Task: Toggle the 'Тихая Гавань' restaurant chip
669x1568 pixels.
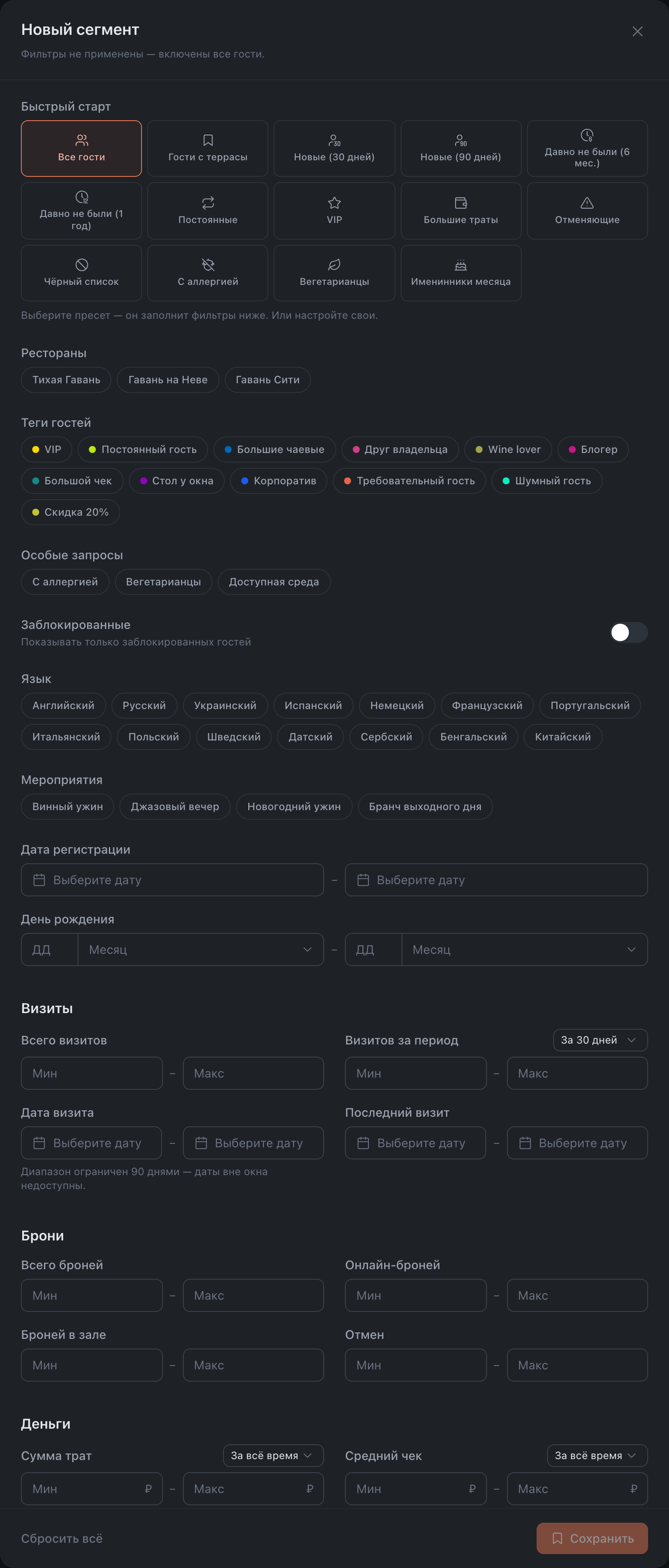Action: [x=66, y=380]
